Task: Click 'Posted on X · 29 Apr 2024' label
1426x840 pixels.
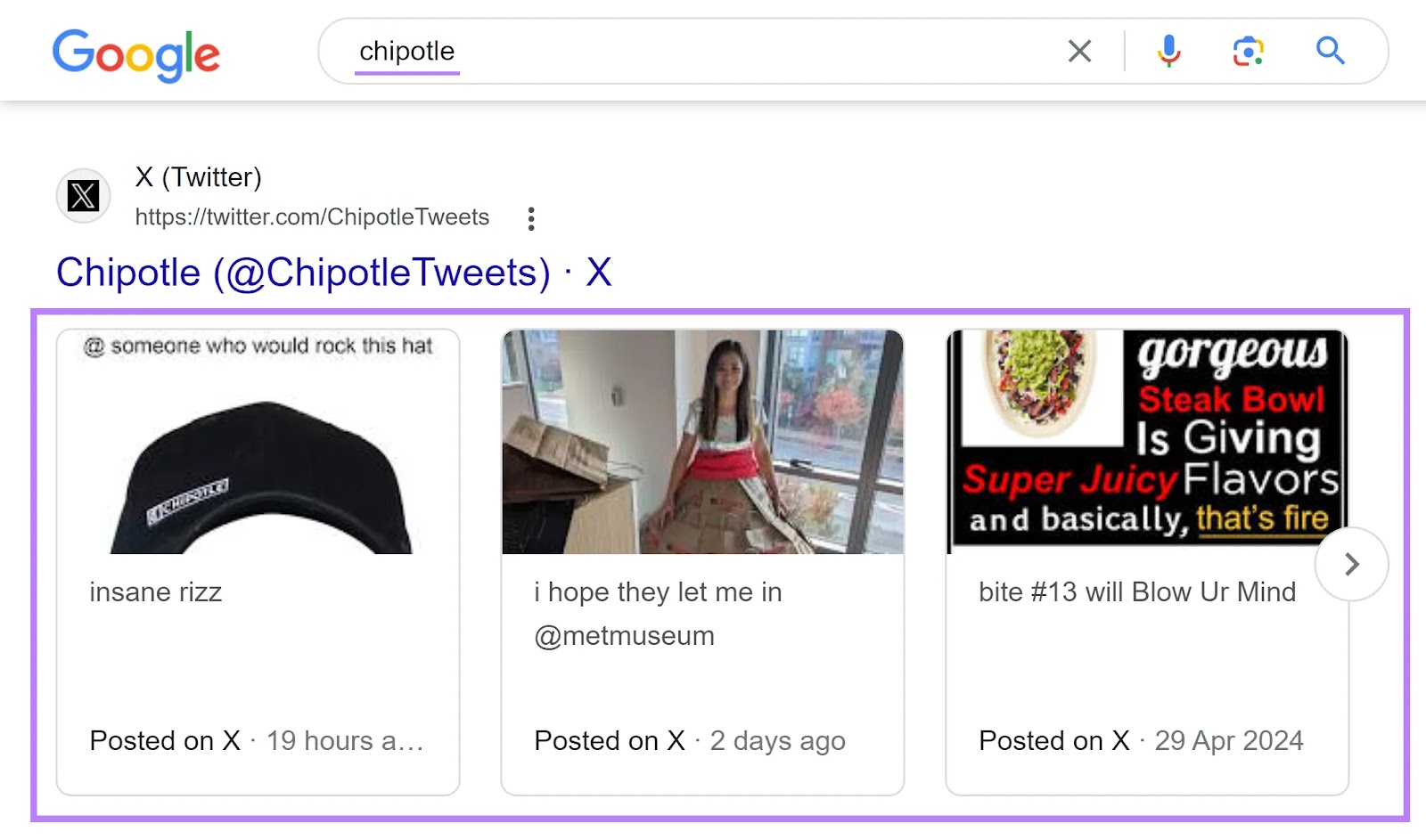Action: (x=1140, y=740)
